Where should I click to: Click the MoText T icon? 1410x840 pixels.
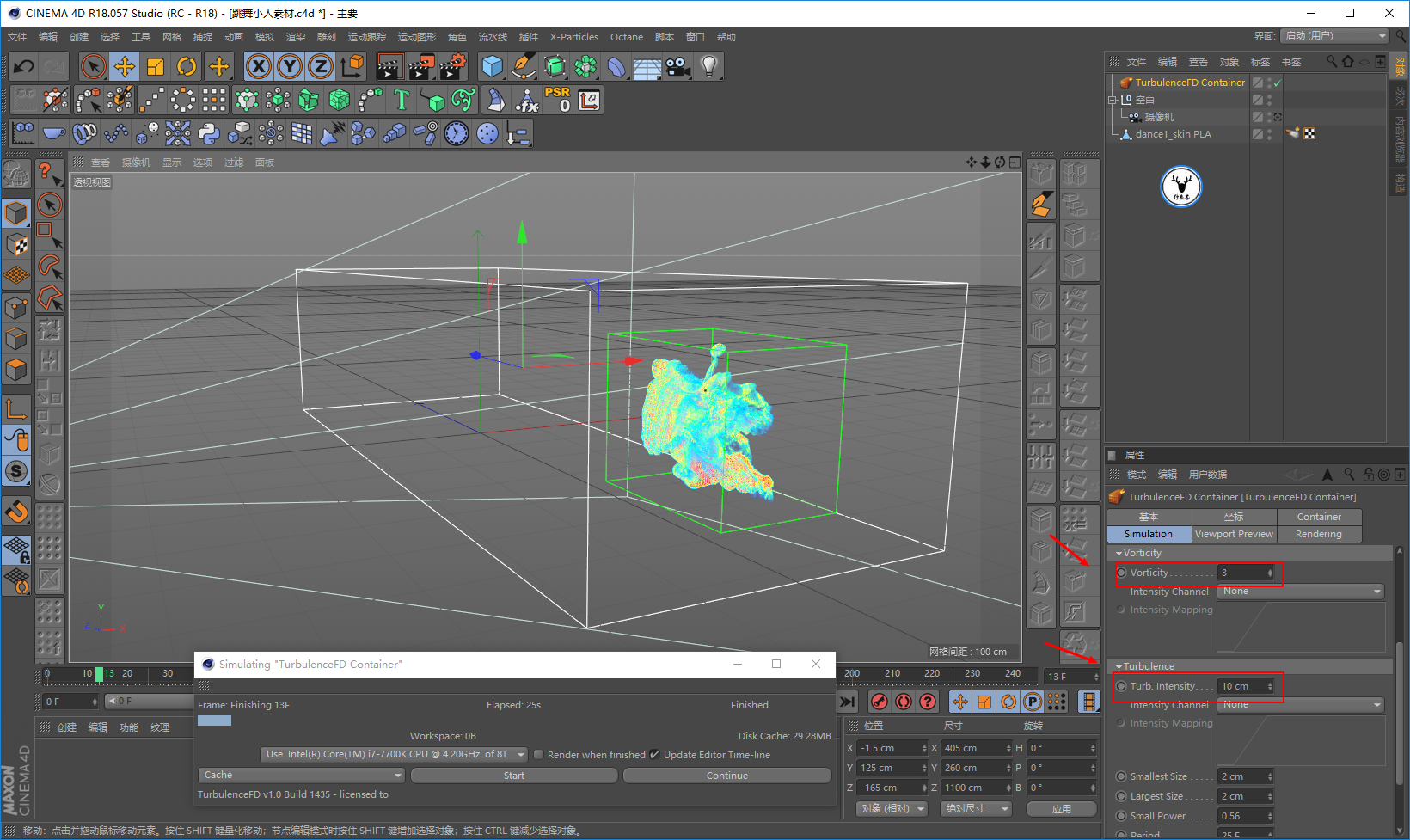(x=402, y=100)
